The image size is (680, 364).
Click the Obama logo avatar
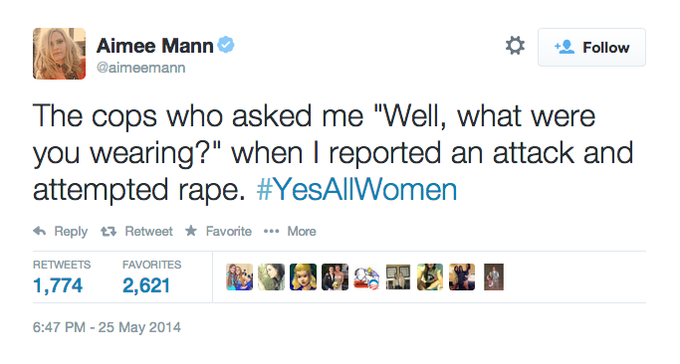click(x=366, y=277)
